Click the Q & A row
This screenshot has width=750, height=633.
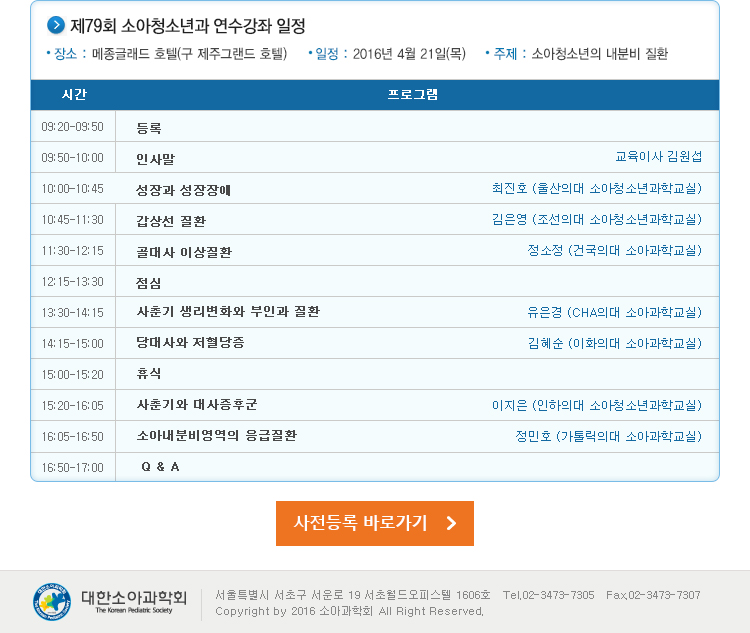pos(160,467)
